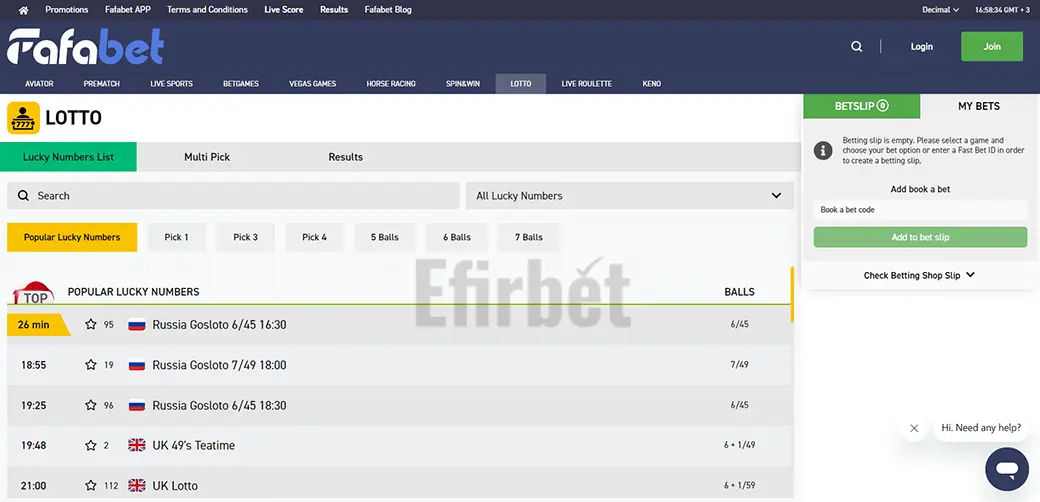
Task: Click Russian flag beside Gosloto 6/45 16:30
Action: coord(137,325)
